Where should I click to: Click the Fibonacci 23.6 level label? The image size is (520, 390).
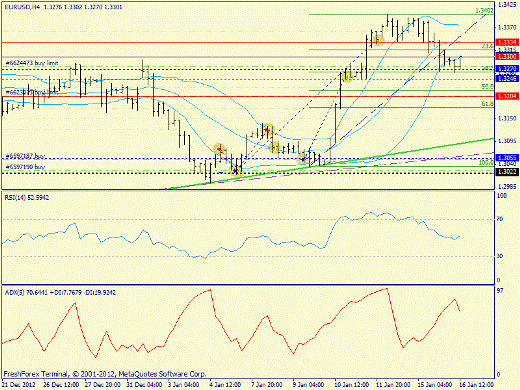tap(488, 46)
